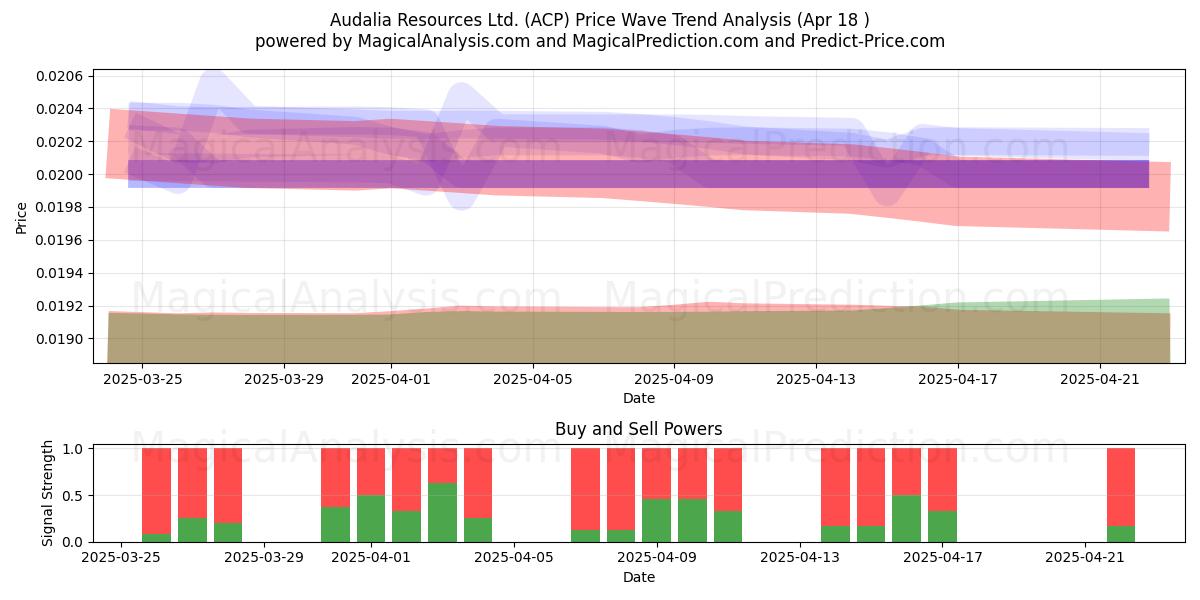
Task: Click the brown shaded area at chart bottom
Action: 638,338
